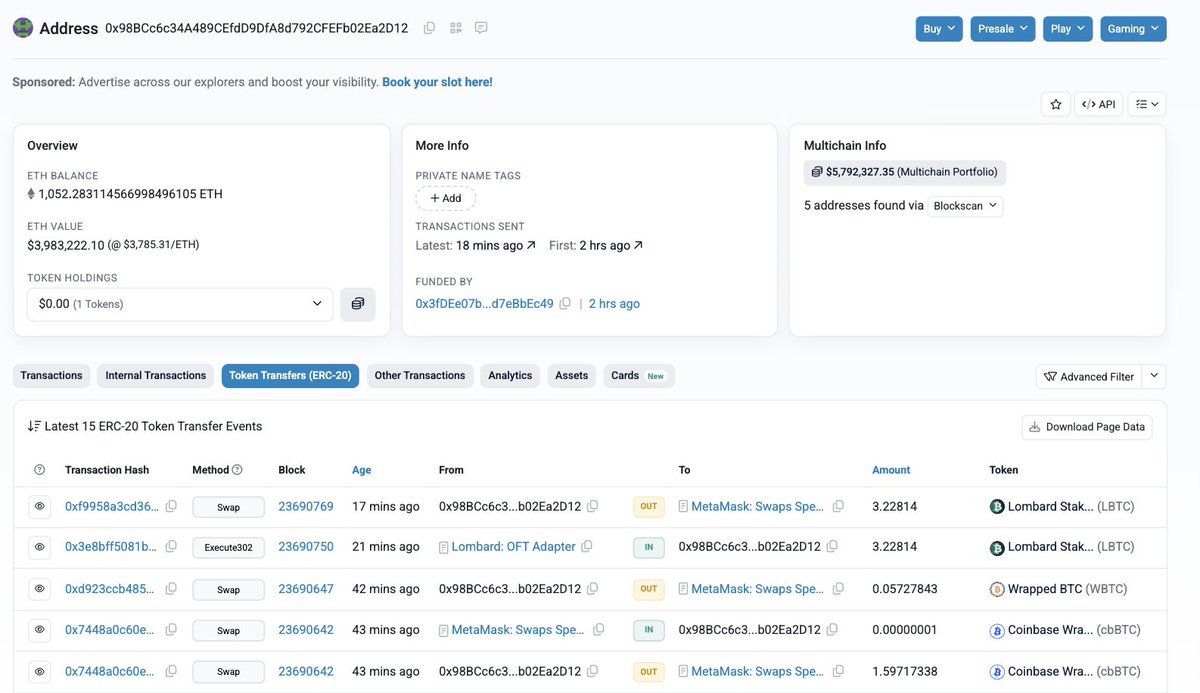Open the Analytics tab
The image size is (1200, 693).
pyautogui.click(x=510, y=376)
